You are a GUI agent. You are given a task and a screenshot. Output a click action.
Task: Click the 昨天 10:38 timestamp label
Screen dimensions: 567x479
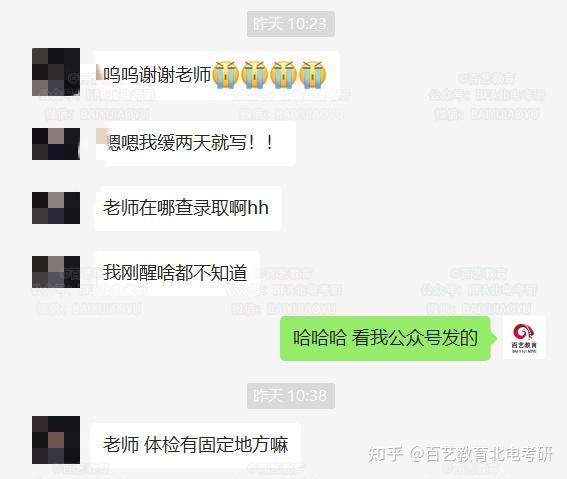[x=291, y=396]
